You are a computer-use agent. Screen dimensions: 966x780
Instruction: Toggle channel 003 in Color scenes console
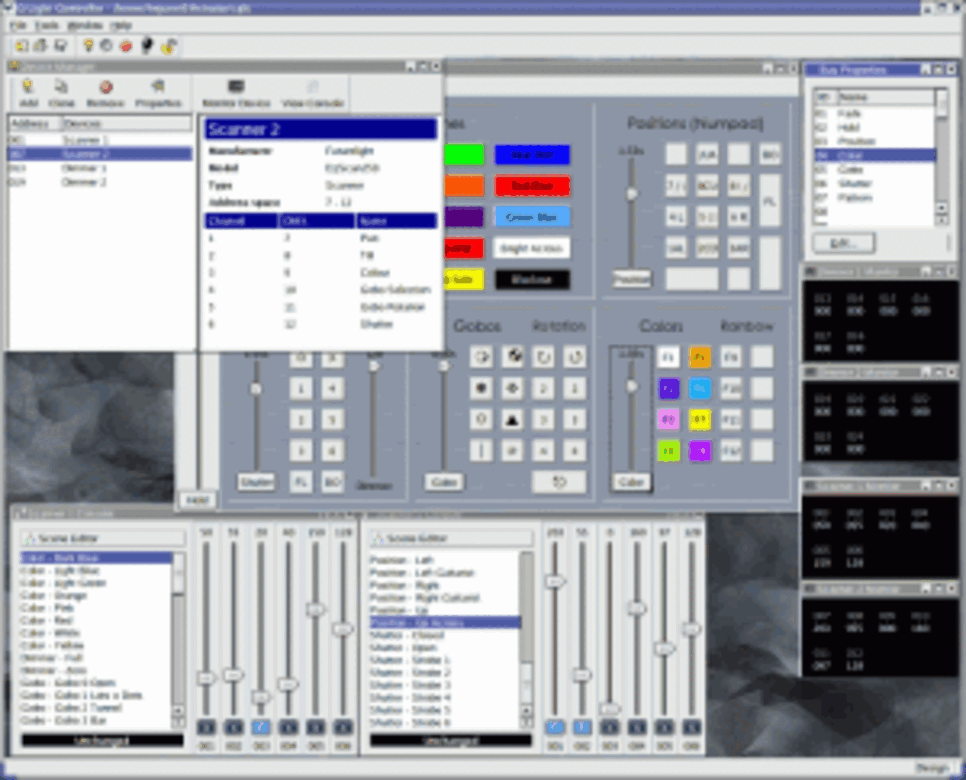coord(261,728)
